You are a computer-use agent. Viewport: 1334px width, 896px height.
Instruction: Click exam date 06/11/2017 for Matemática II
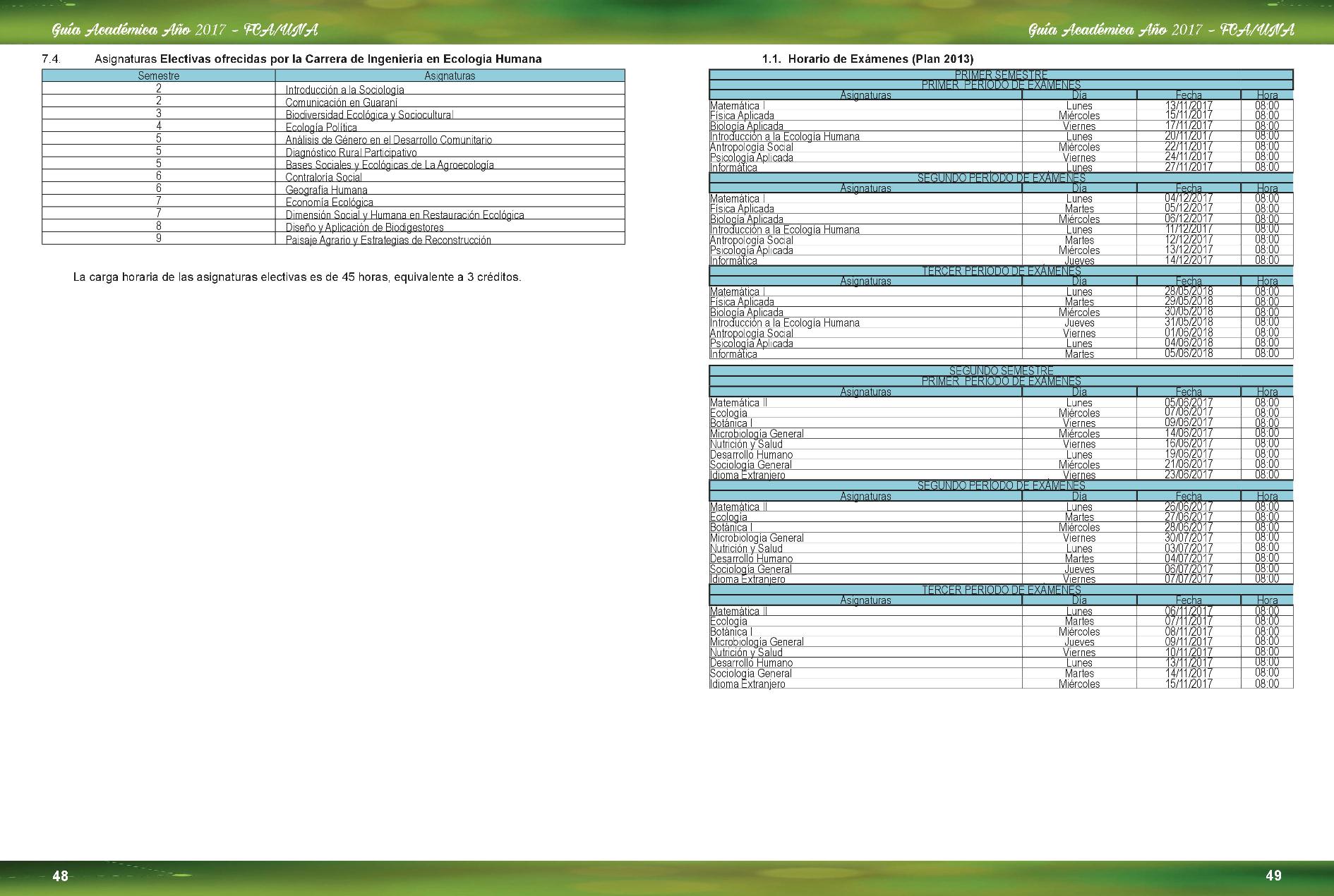tap(1189, 610)
